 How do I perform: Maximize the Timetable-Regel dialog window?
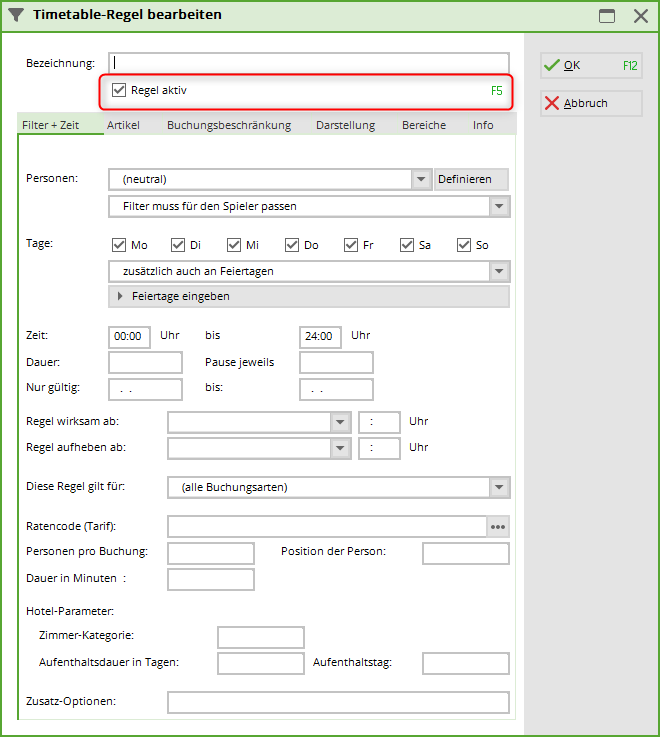(606, 15)
